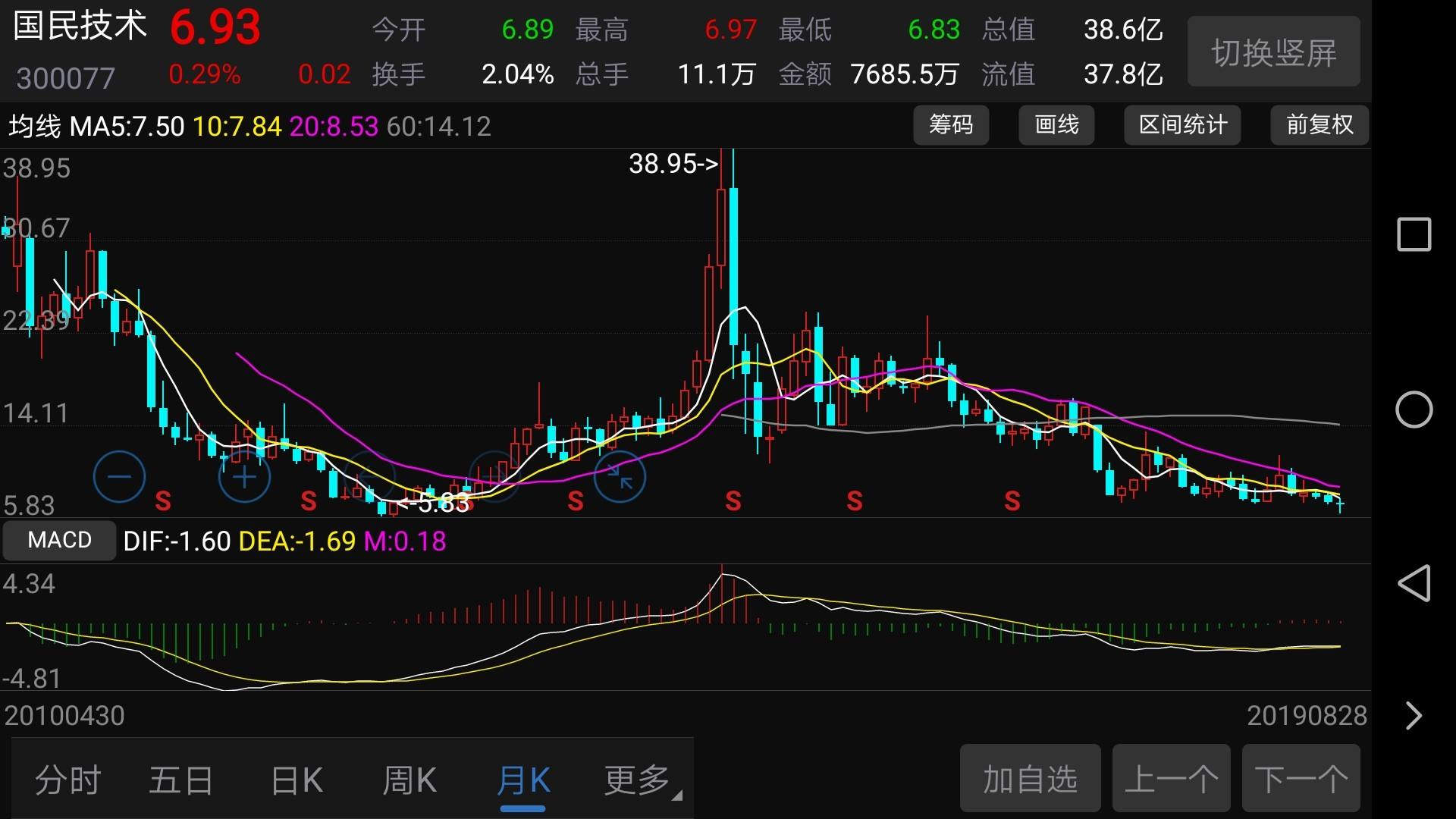This screenshot has height=819, width=1456.
Task: Click the S signal marker under peak candle
Action: pos(733,500)
